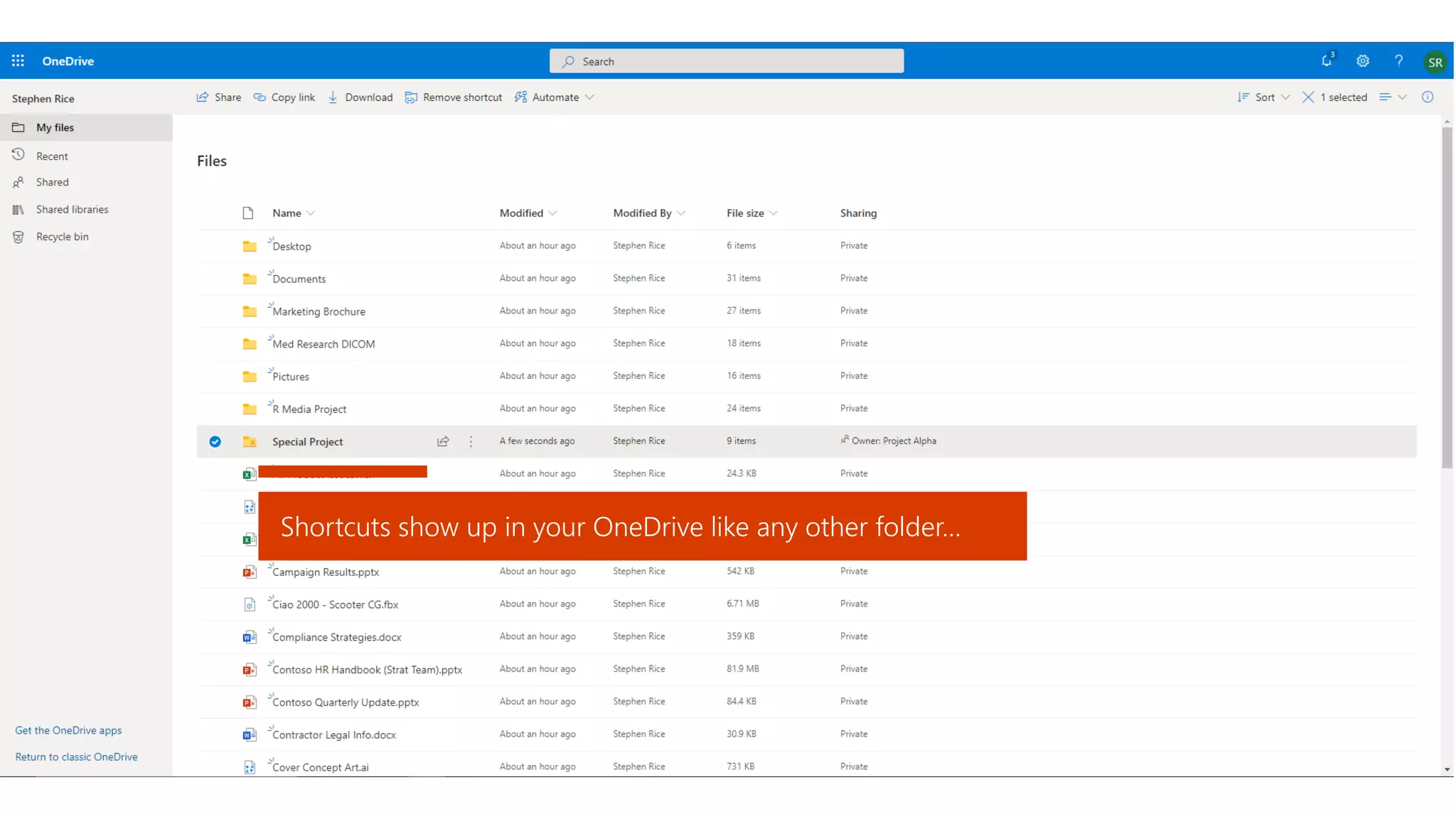The width and height of the screenshot is (1456, 819).
Task: Open the Sort dropdown
Action: (1263, 97)
